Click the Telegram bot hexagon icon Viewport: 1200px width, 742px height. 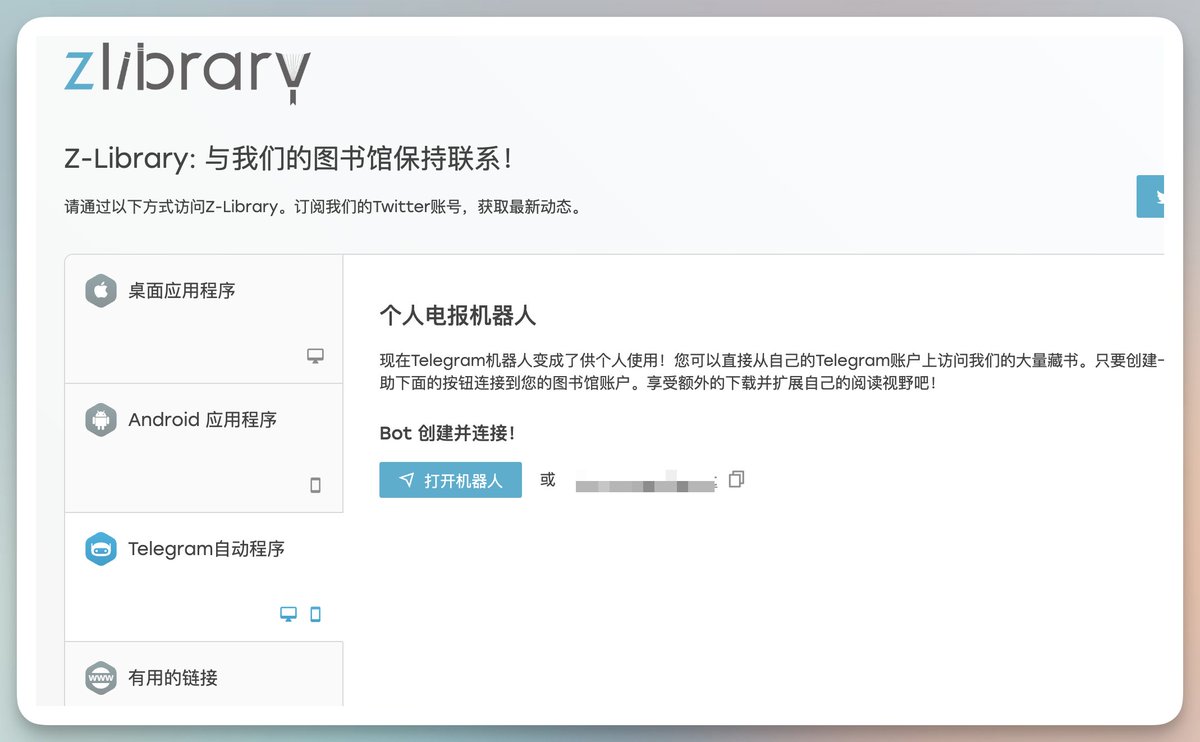point(101,549)
